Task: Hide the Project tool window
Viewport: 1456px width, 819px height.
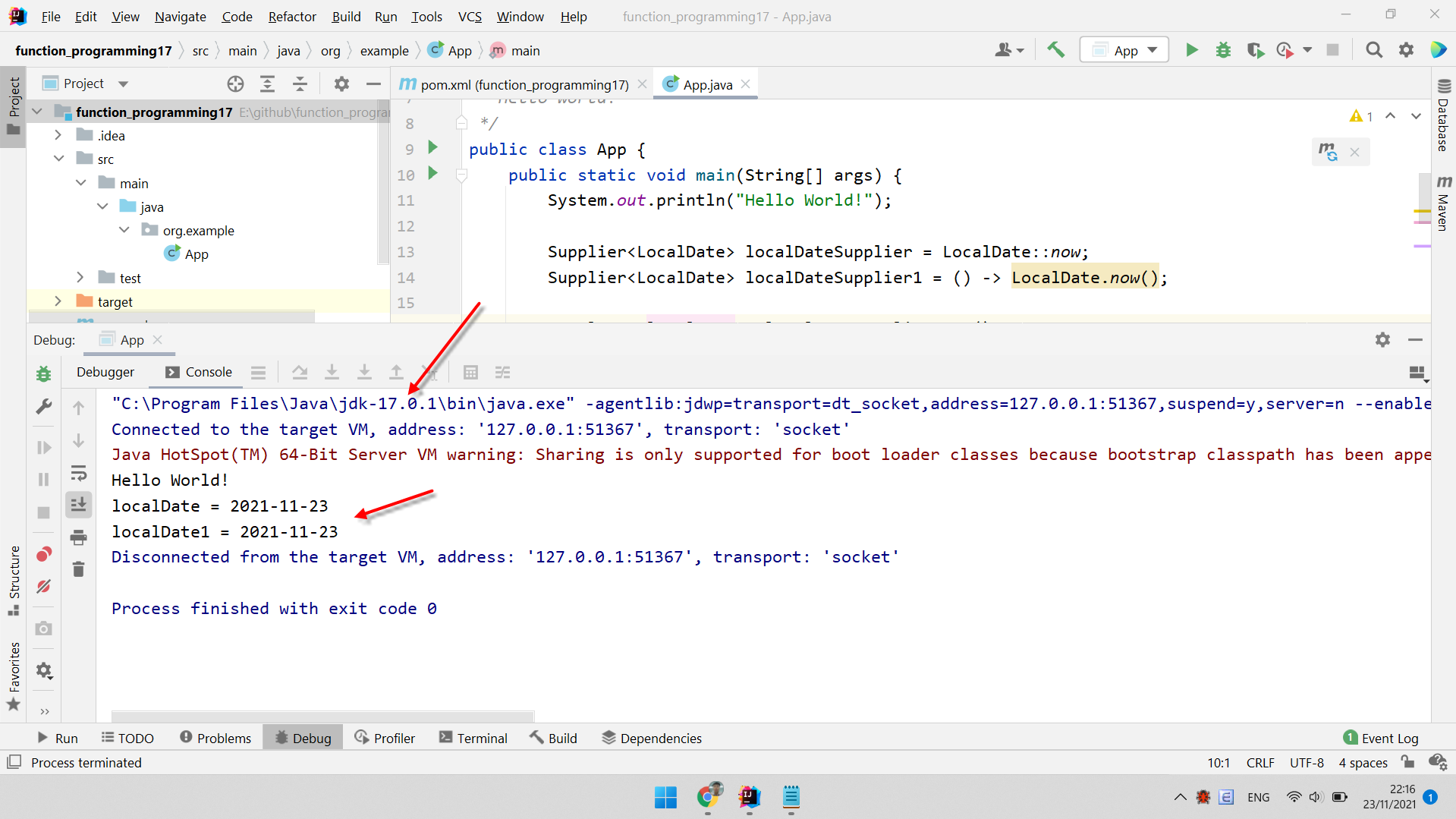Action: pos(373,83)
